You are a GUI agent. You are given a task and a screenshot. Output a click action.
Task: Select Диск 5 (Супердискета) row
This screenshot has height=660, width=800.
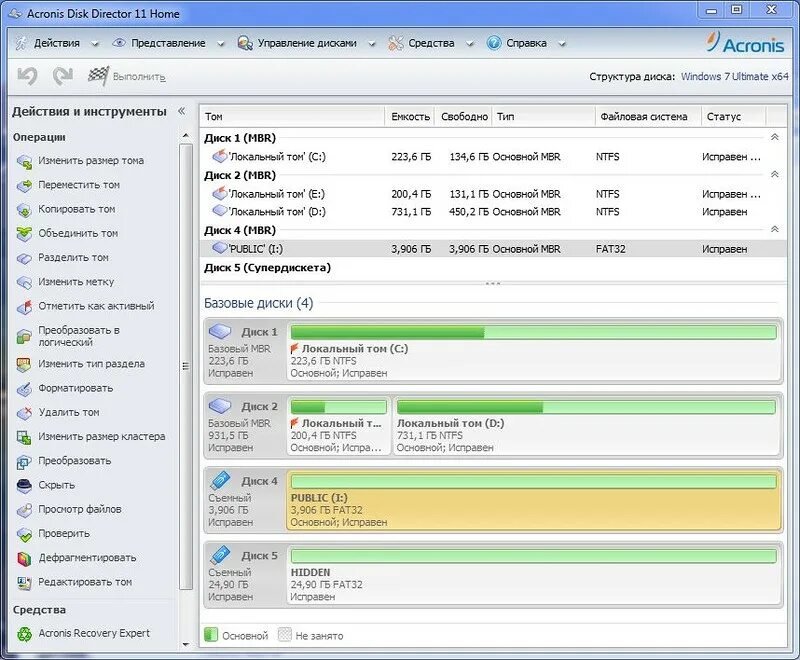coord(493,267)
